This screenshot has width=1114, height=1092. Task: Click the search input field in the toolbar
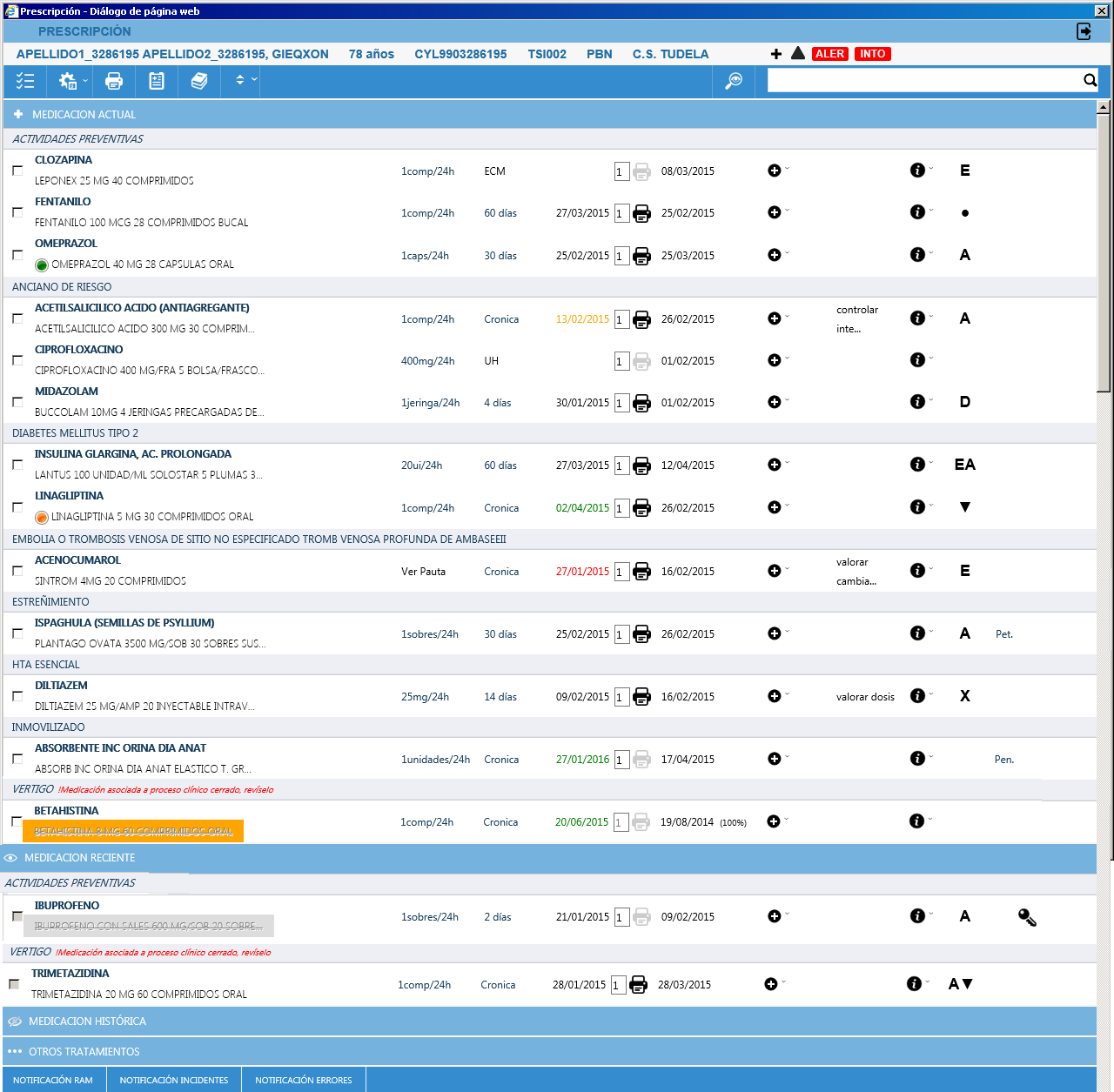pos(923,80)
